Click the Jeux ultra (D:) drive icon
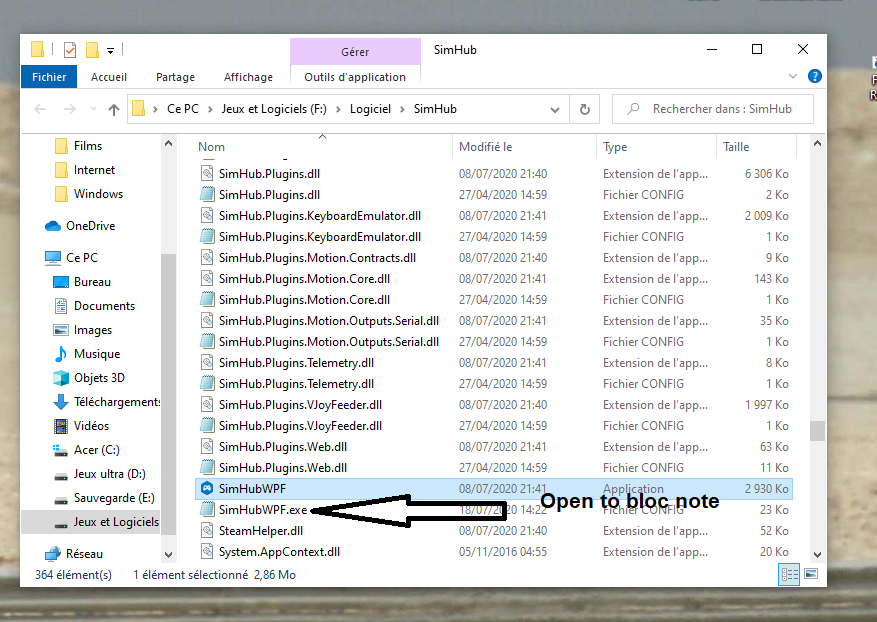877x622 pixels. click(60, 476)
